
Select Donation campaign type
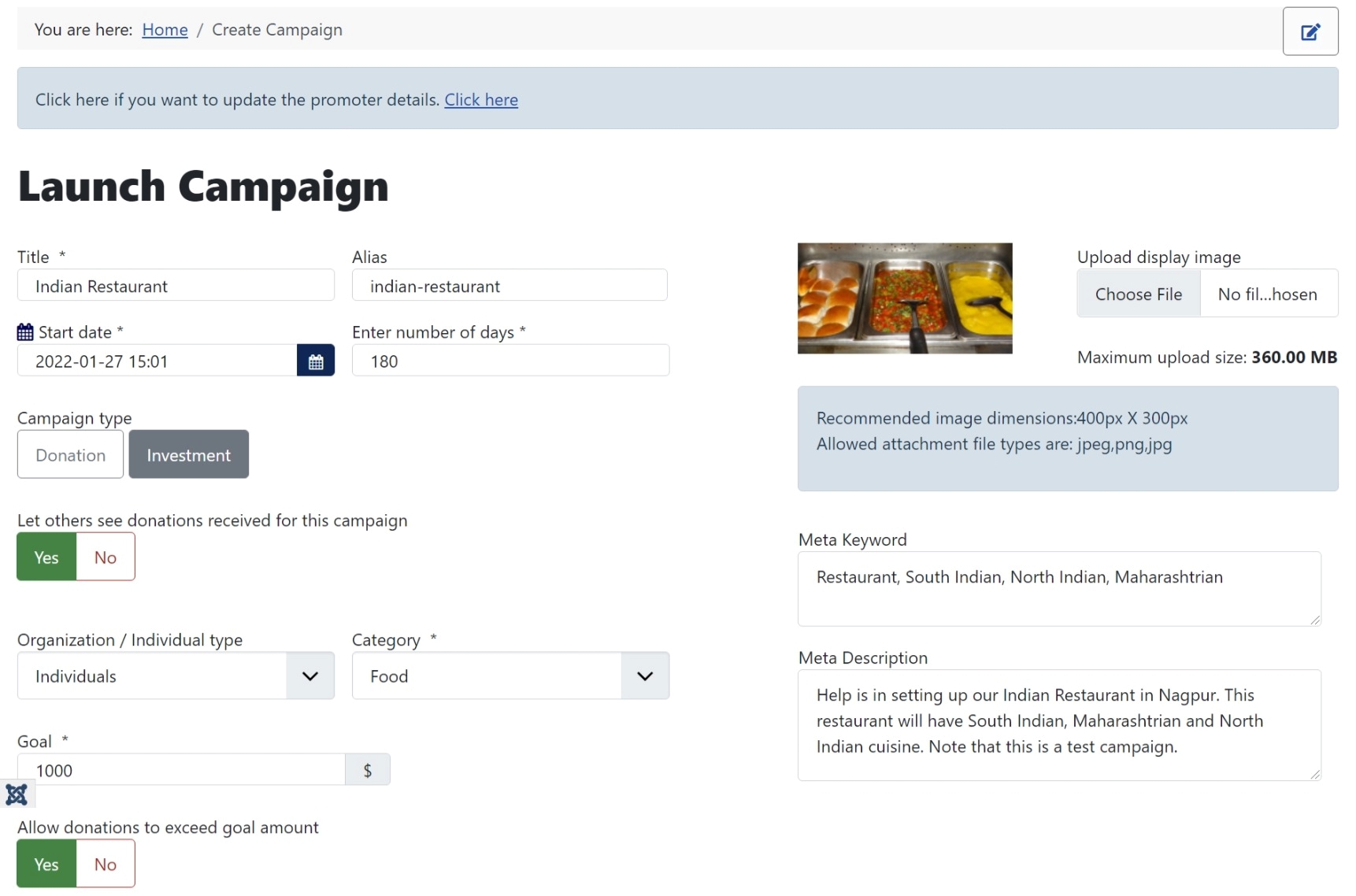(70, 455)
